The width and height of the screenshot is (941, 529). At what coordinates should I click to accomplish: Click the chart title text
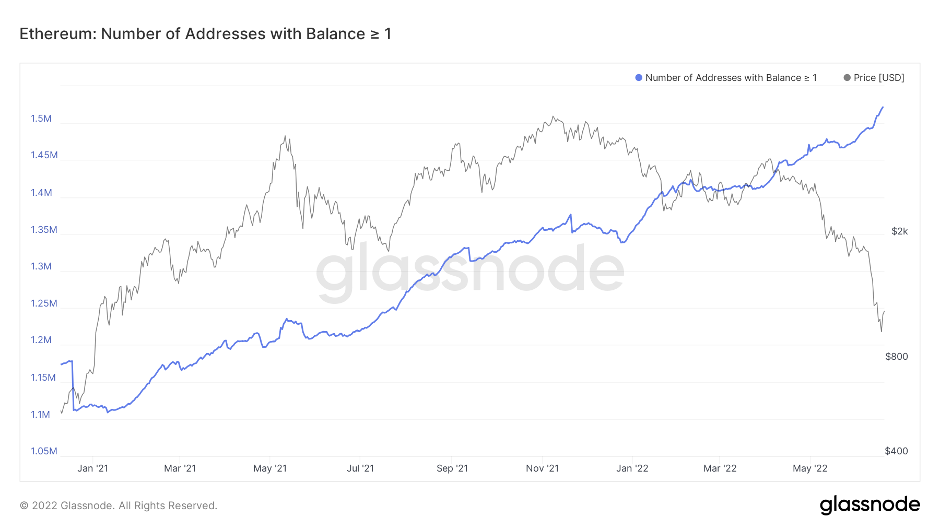(x=205, y=34)
